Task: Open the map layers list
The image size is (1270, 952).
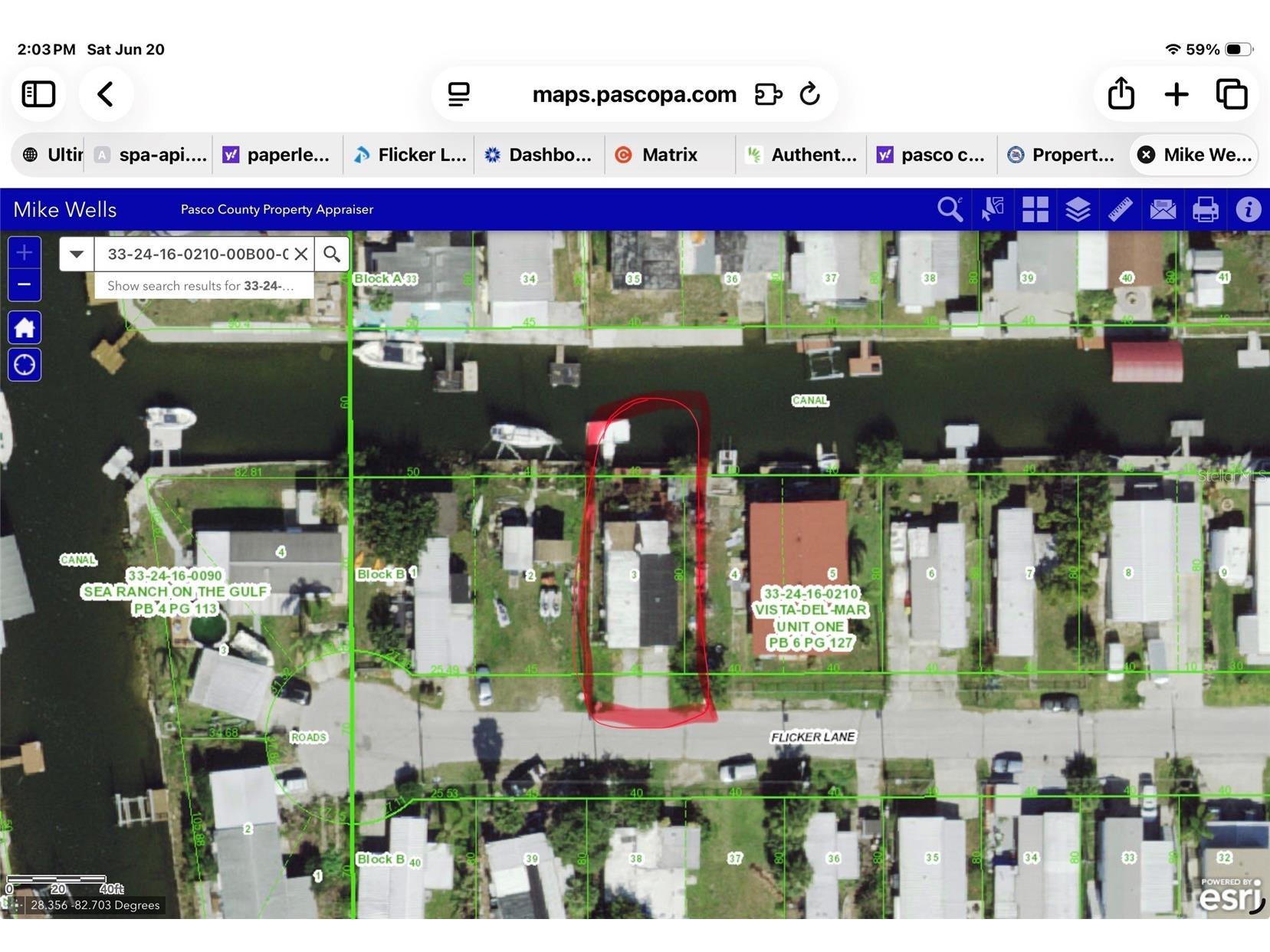Action: (x=1078, y=209)
